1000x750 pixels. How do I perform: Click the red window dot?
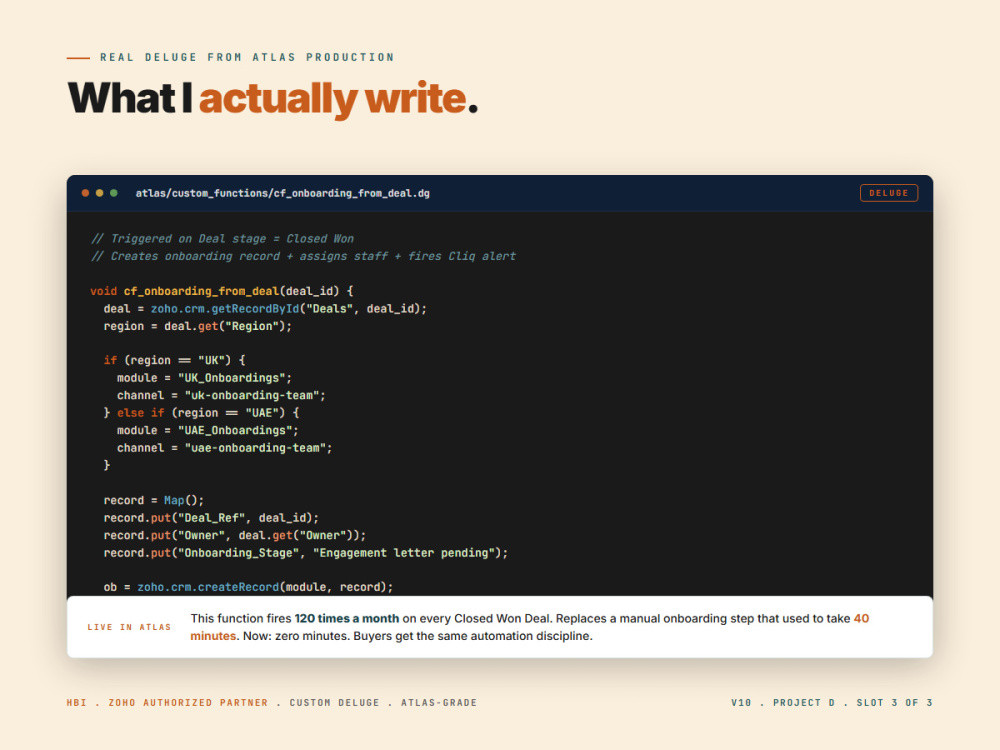pyautogui.click(x=85, y=193)
